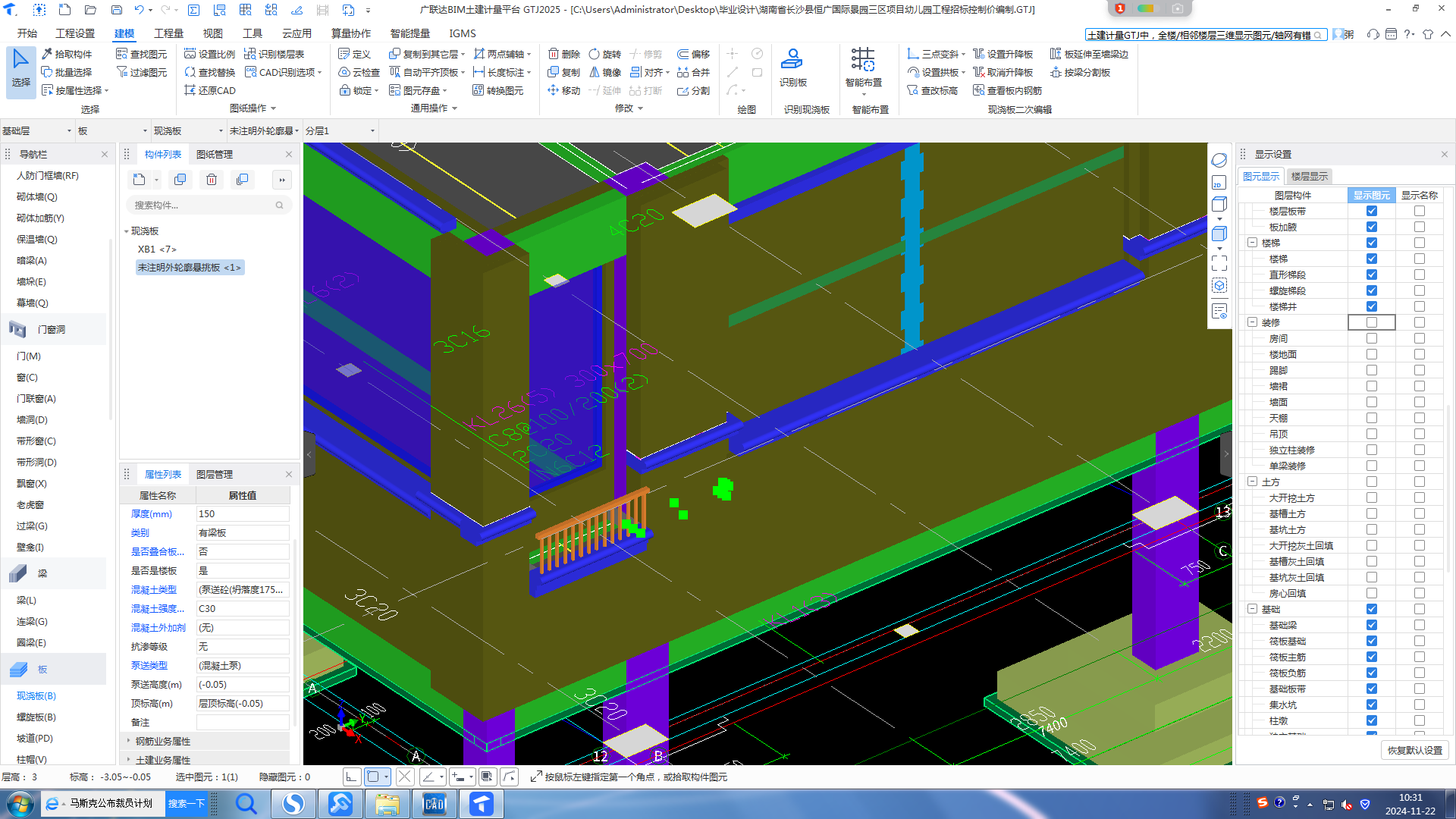The width and height of the screenshot is (1456, 819).
Task: Click the 合并 merge tool
Action: (693, 72)
